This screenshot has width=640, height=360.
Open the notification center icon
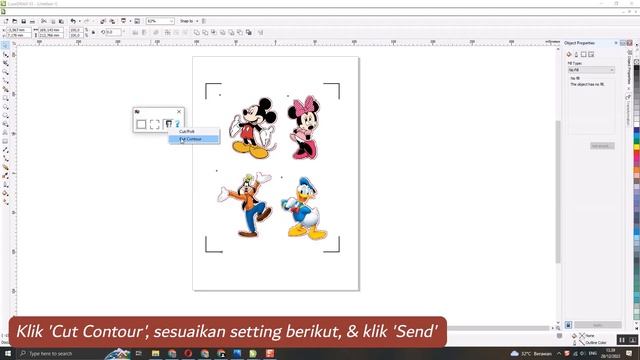pos(629,353)
